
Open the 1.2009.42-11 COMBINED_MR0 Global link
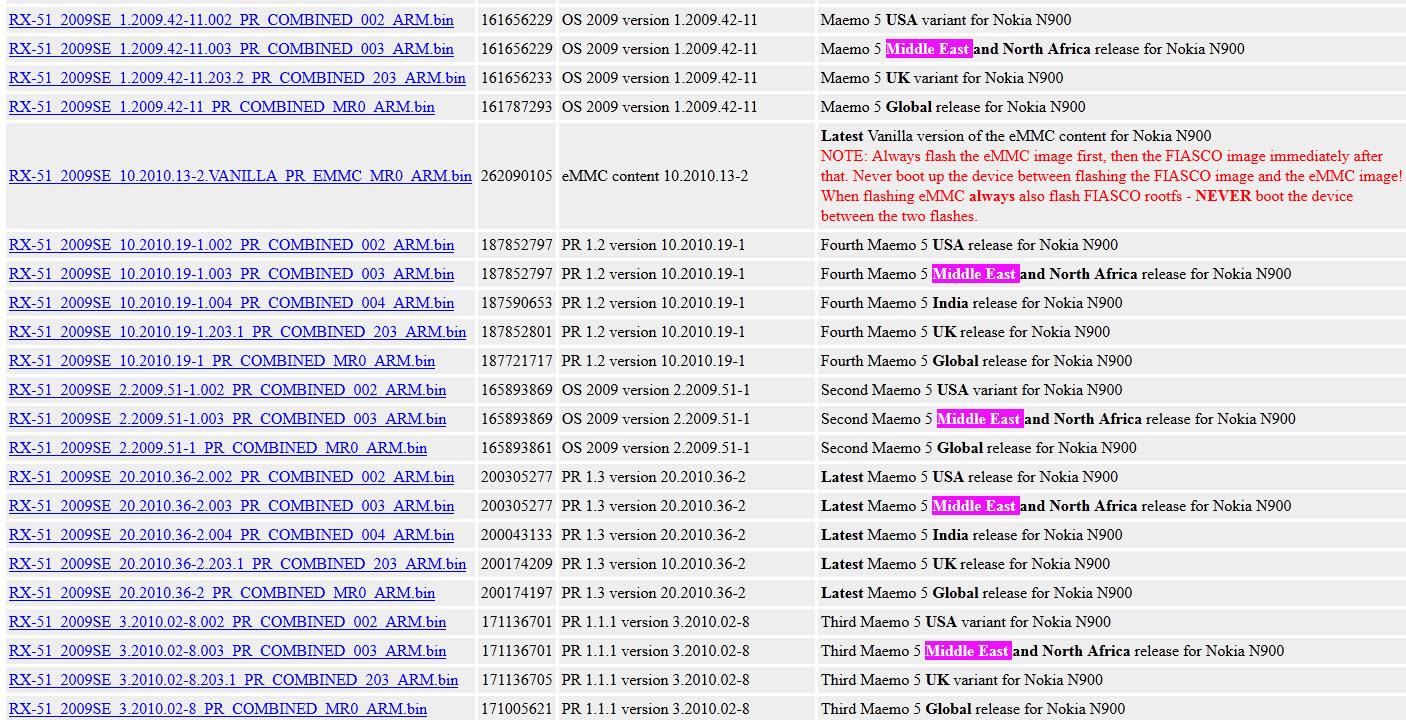pos(221,107)
